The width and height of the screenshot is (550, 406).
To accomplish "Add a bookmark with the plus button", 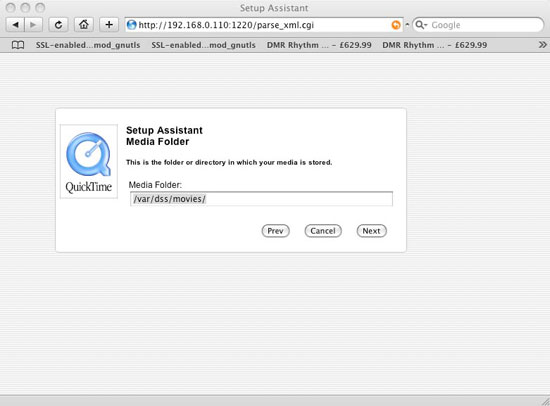I will [109, 25].
